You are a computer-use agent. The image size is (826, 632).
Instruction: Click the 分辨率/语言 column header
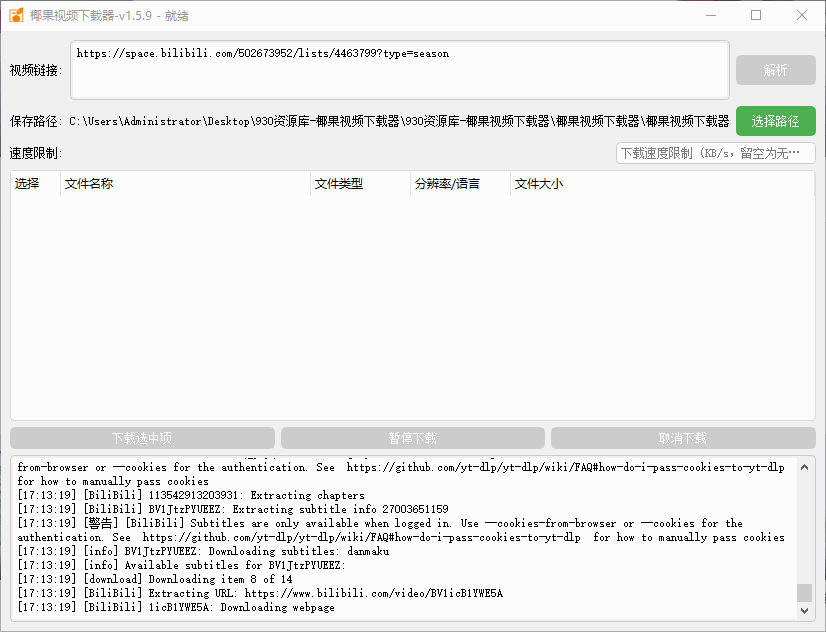coord(460,184)
